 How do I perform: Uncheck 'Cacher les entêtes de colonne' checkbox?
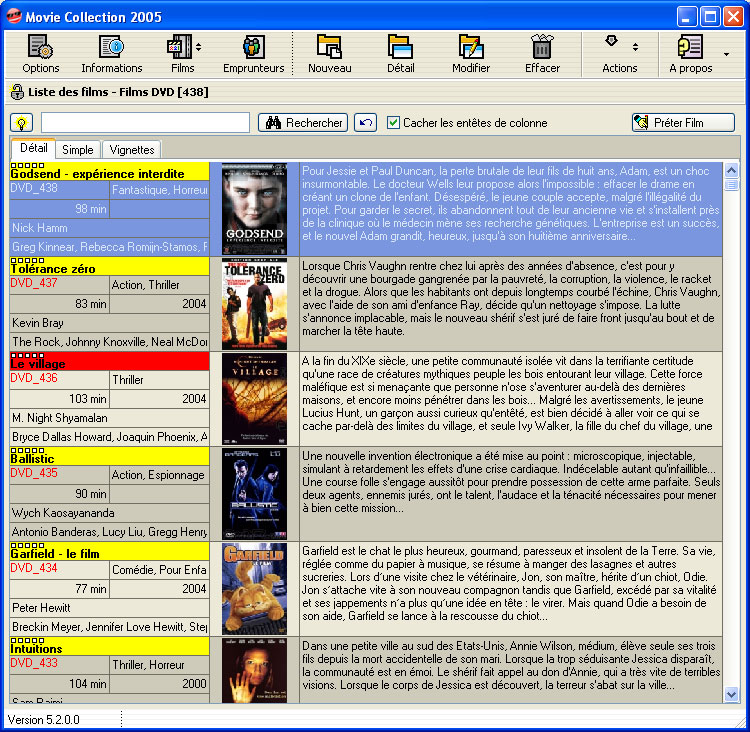pyautogui.click(x=393, y=123)
